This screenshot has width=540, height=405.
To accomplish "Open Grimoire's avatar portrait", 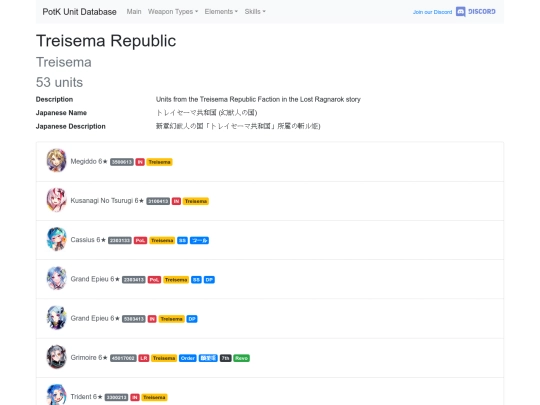I will (x=56, y=357).
